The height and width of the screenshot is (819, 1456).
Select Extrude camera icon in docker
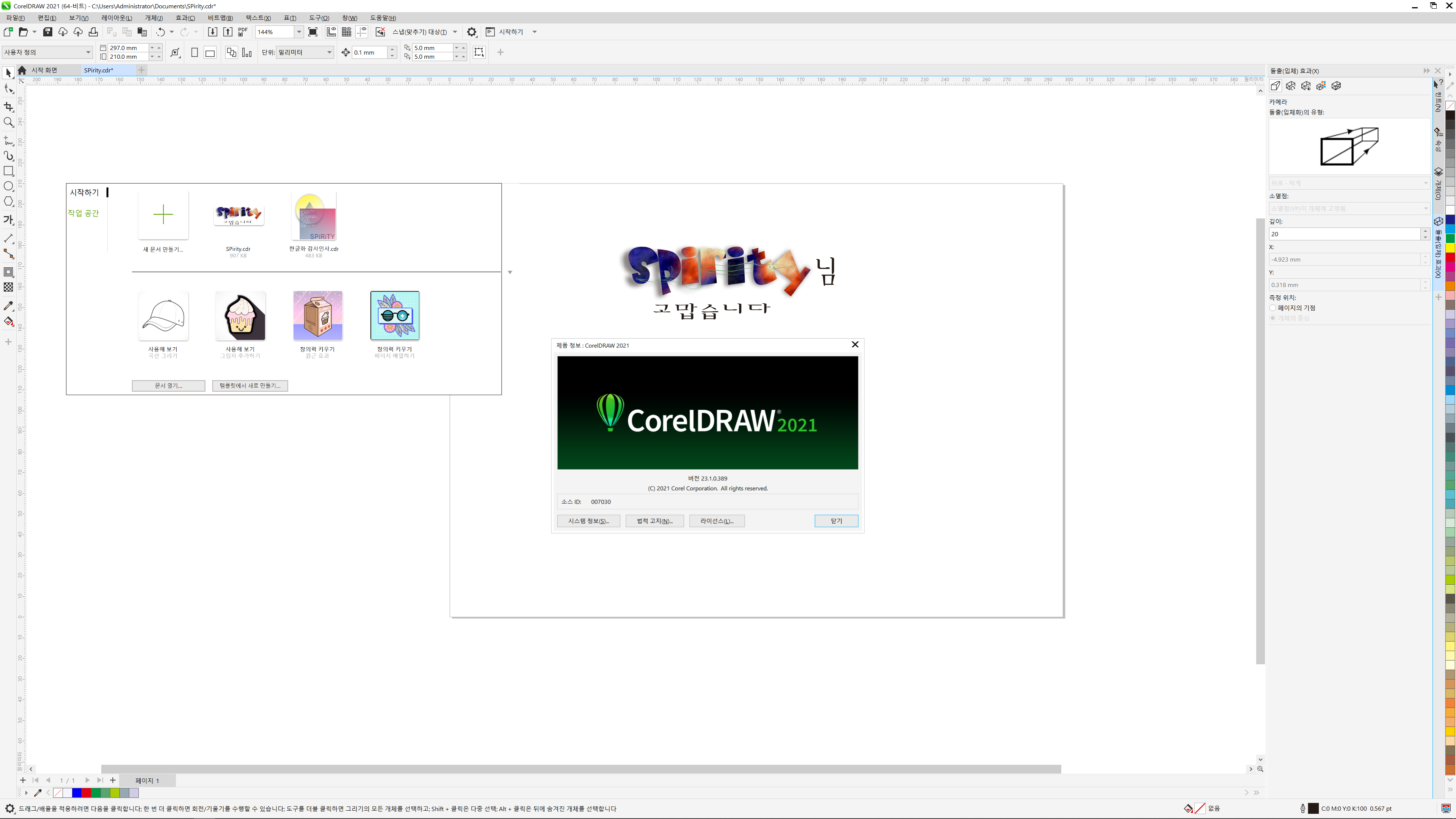point(1275,86)
